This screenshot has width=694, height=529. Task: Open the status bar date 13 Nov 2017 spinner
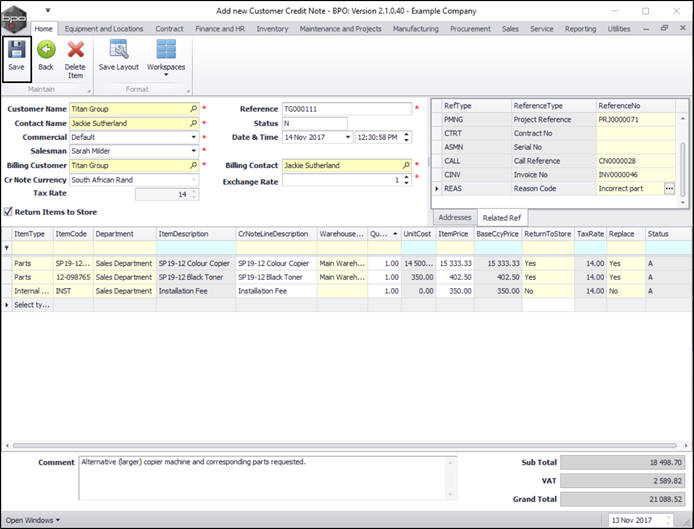tap(669, 520)
